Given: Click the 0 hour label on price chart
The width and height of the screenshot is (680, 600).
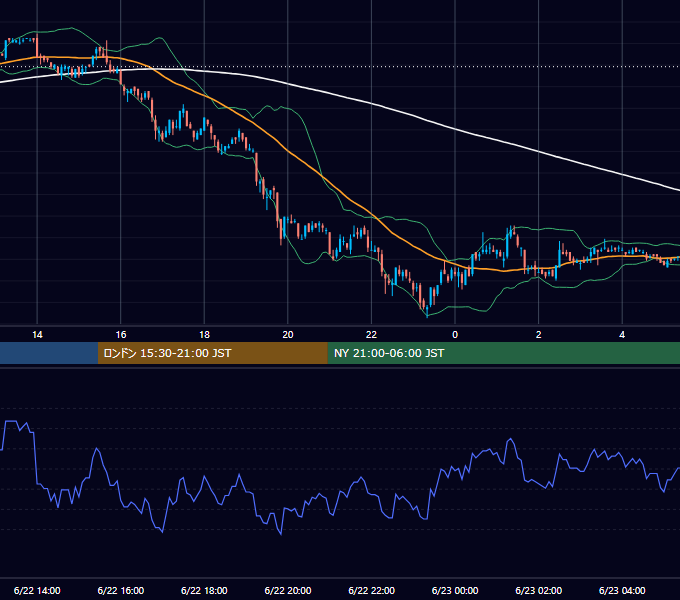Looking at the screenshot, I should tap(455, 335).
